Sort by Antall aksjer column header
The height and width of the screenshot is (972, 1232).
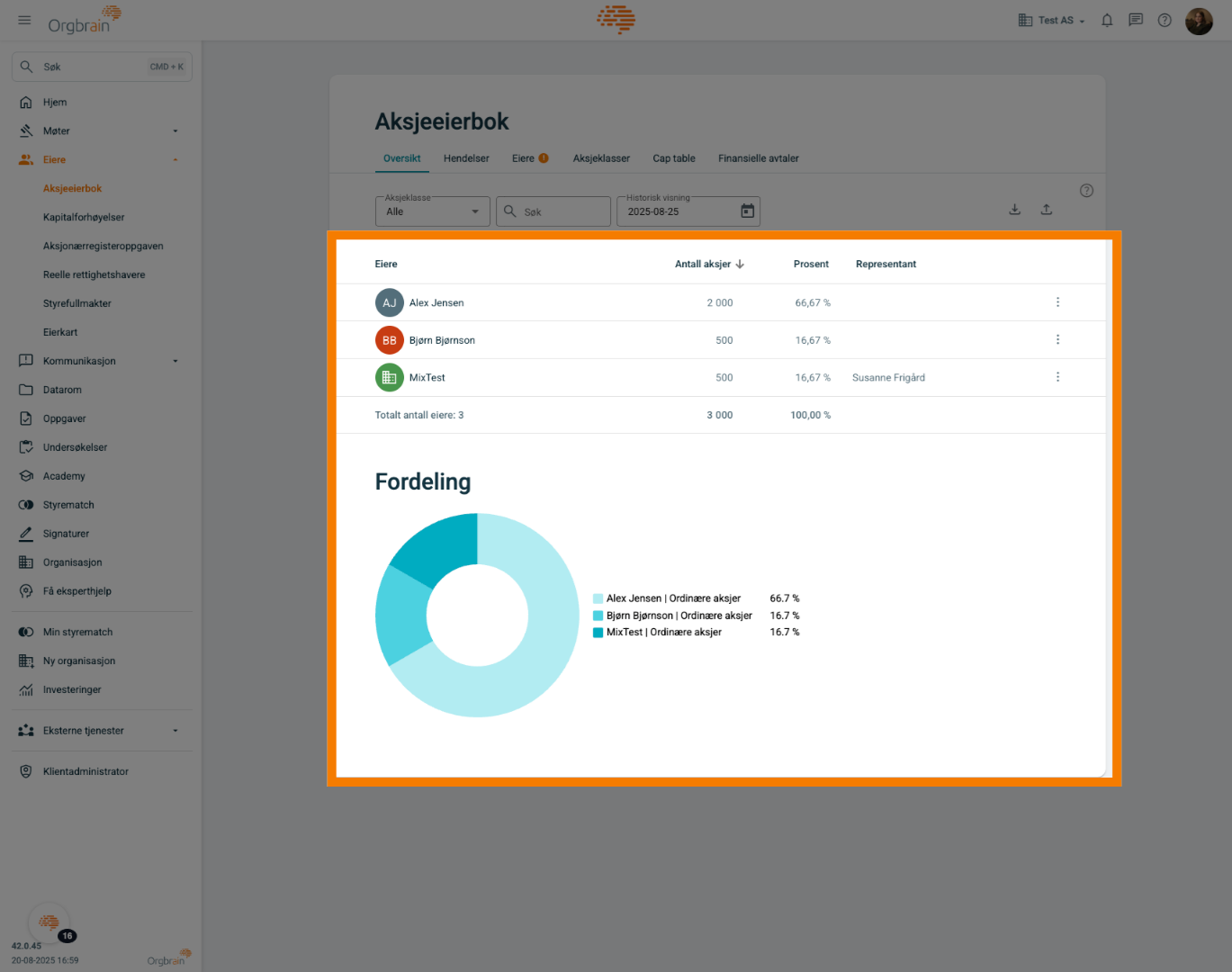coord(709,265)
